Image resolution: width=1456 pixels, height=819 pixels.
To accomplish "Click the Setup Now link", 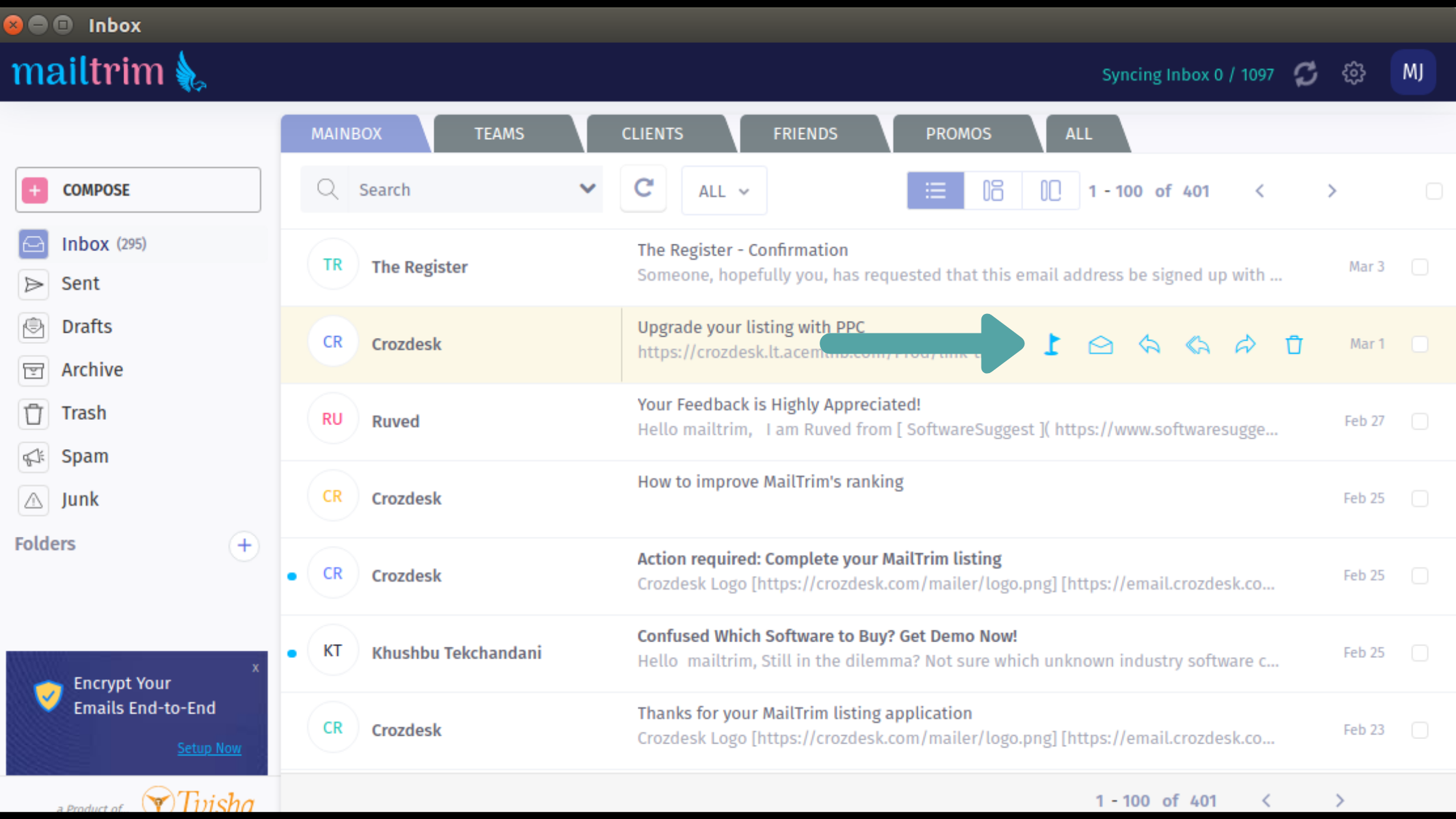I will pos(209,748).
